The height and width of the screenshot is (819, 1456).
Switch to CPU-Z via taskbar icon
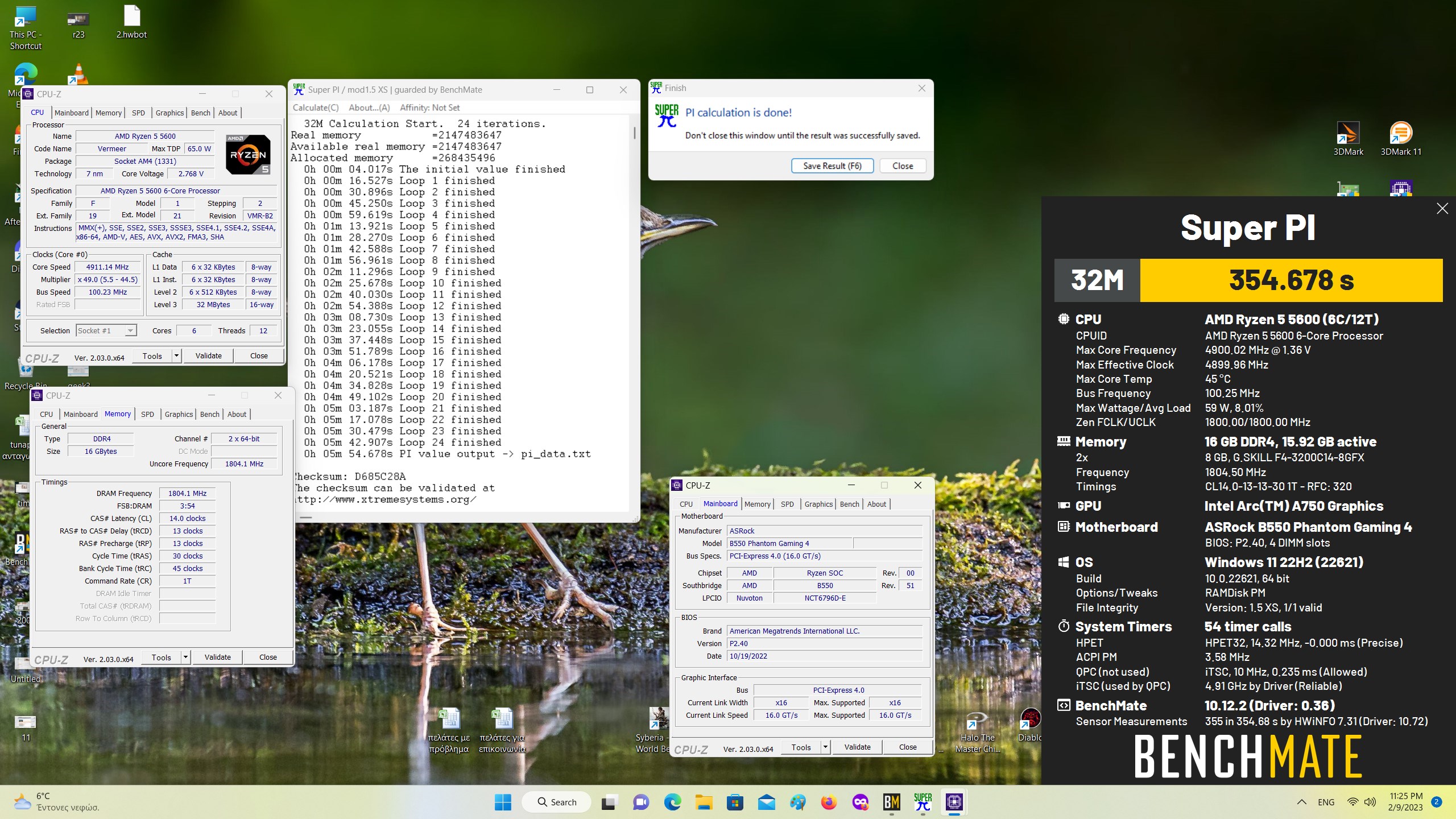pos(954,802)
